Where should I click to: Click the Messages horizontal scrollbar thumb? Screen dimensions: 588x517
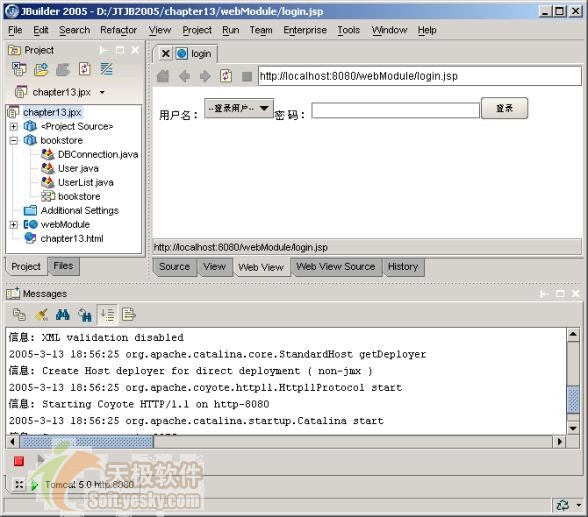(87, 442)
